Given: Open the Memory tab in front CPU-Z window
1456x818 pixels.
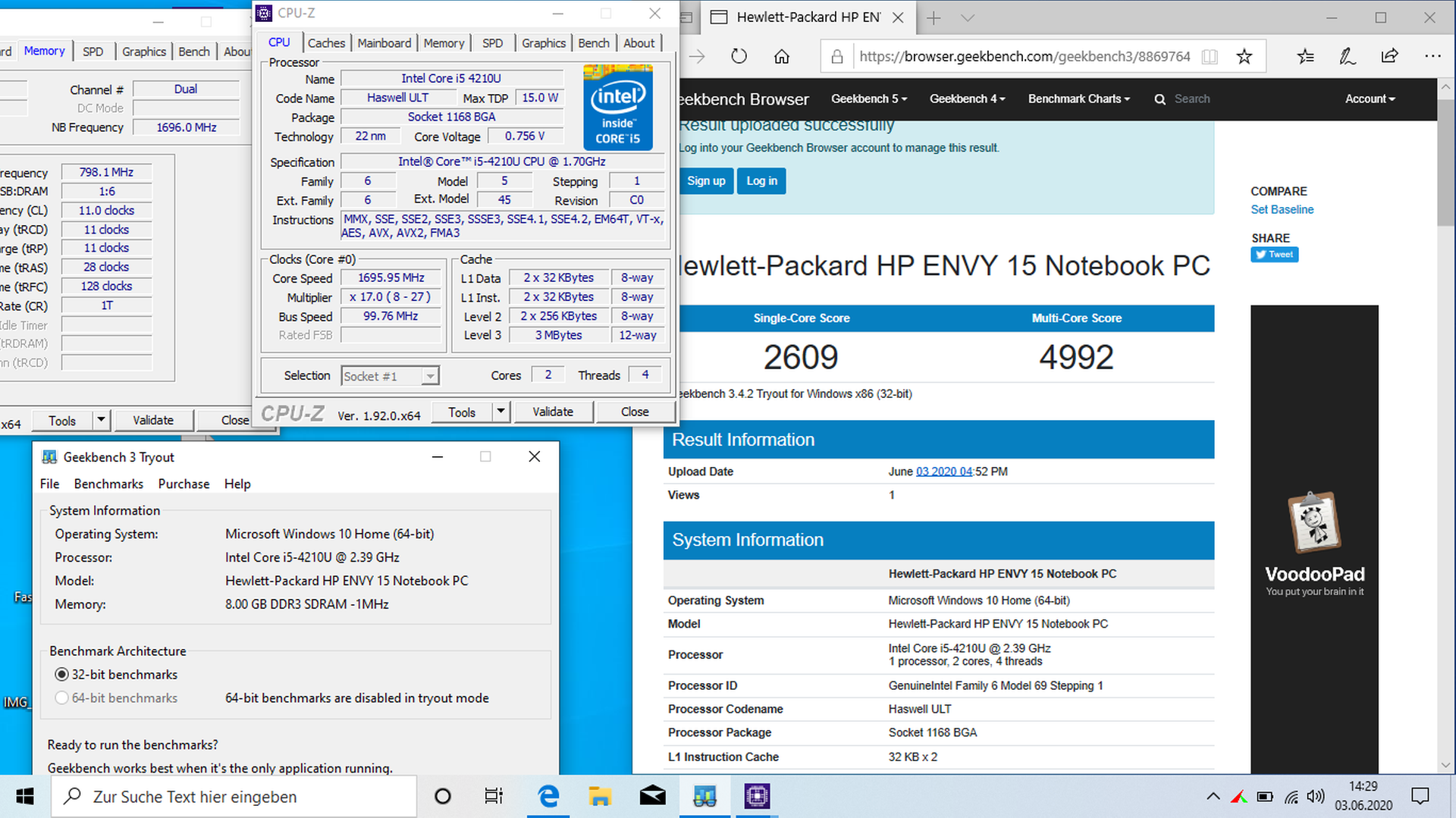Looking at the screenshot, I should (444, 43).
